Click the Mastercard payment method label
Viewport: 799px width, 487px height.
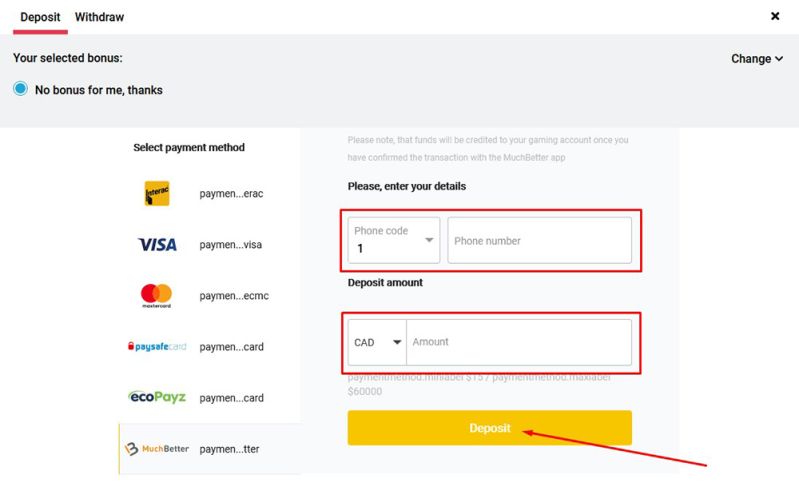click(x=233, y=296)
